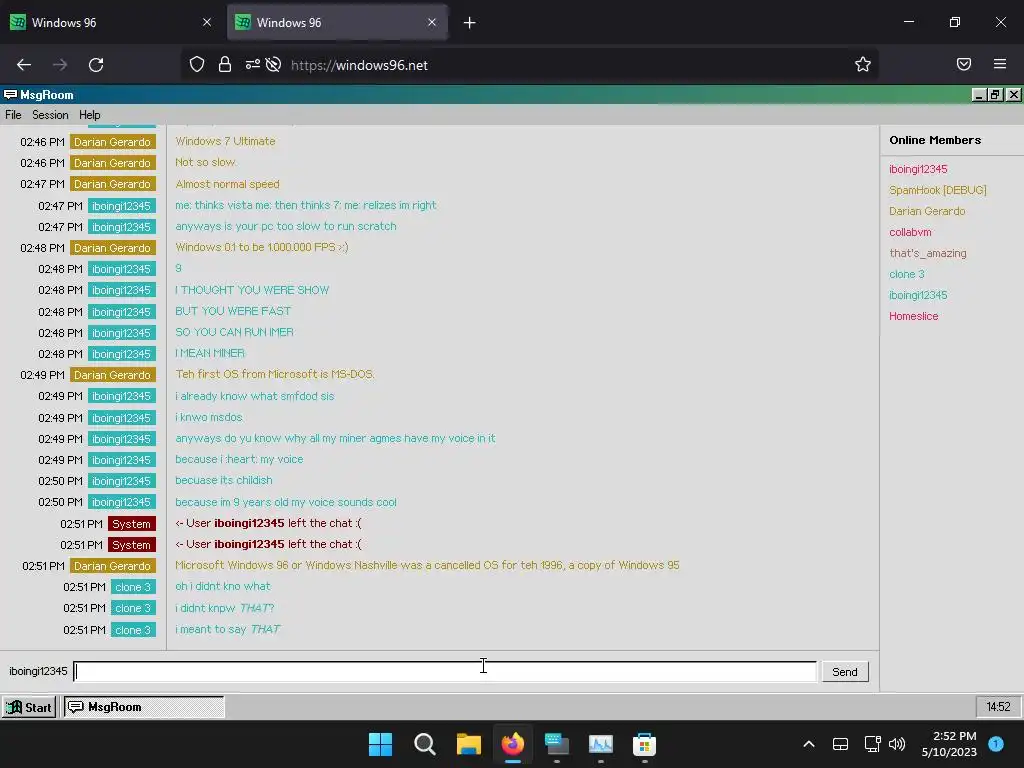Minimize the MsgRoom window

tap(978, 95)
